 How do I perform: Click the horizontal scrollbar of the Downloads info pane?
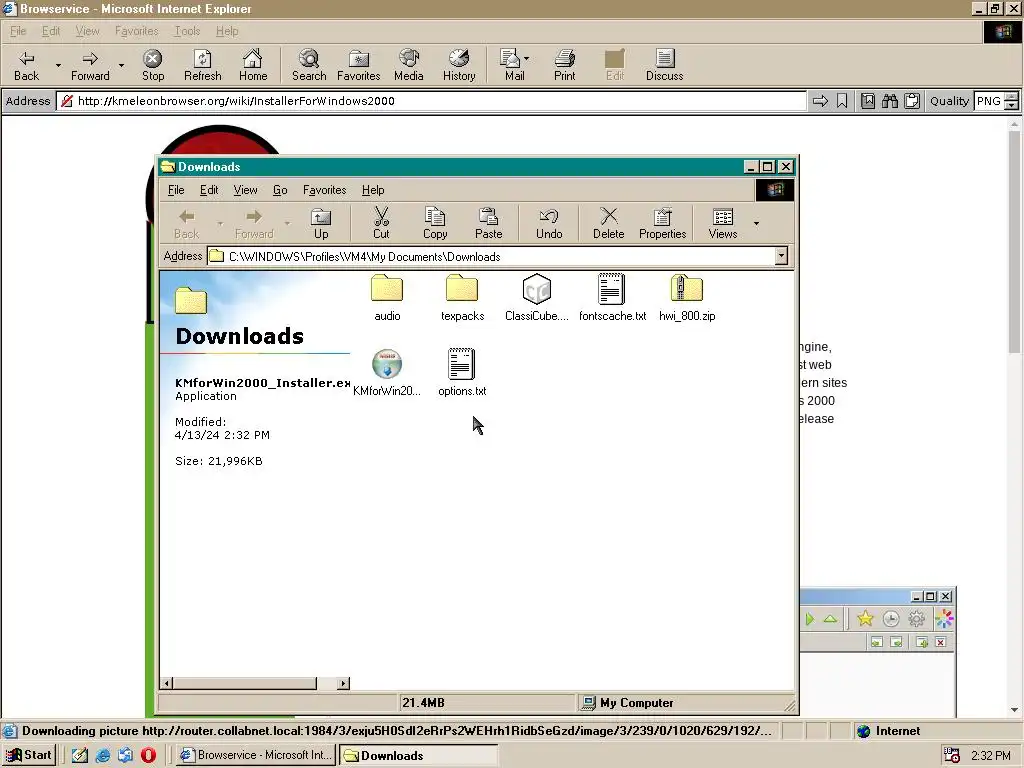click(245, 683)
